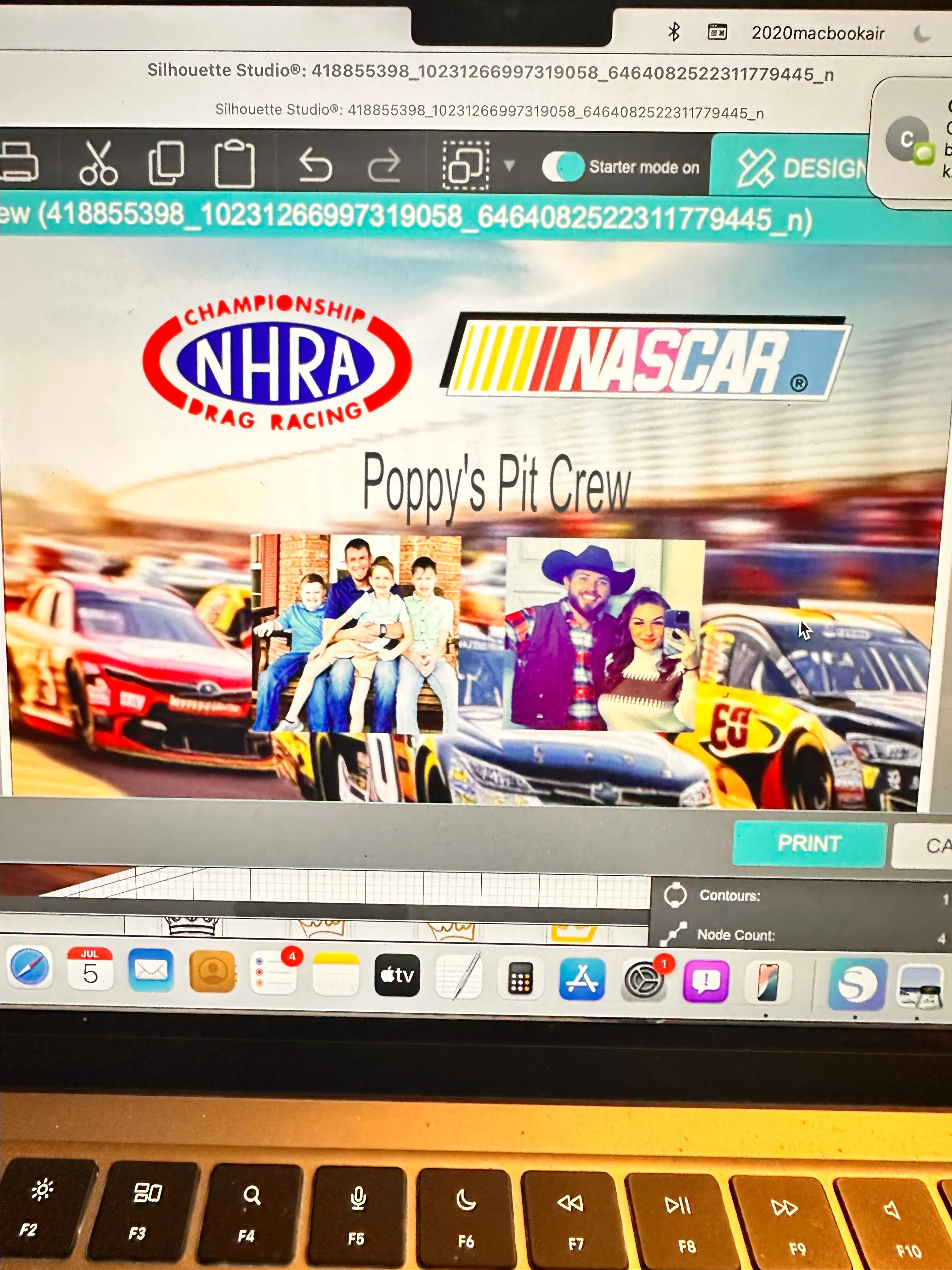The image size is (952, 1270).
Task: Click the NHRA Drag Racing logo
Action: (x=277, y=362)
